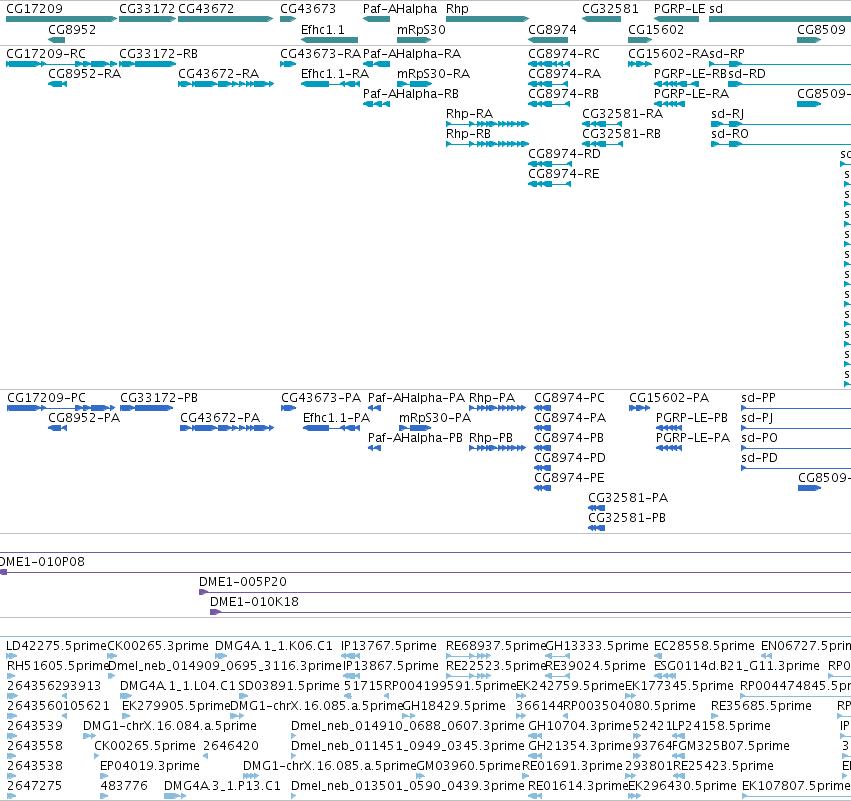Select the mRpS30-PA protein feature
This screenshot has width=851, height=801.
click(415, 428)
